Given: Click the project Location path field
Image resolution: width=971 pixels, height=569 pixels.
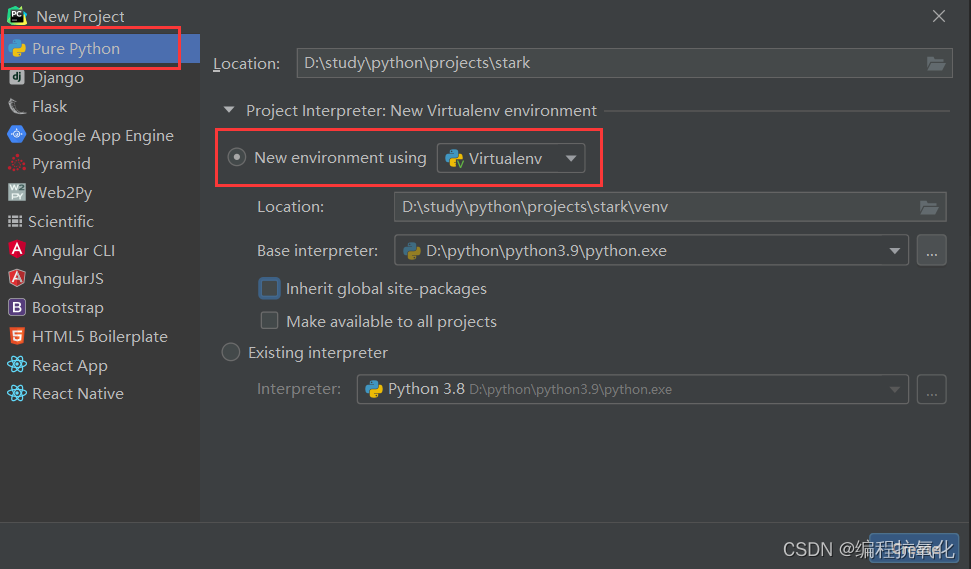Looking at the screenshot, I should click(624, 63).
